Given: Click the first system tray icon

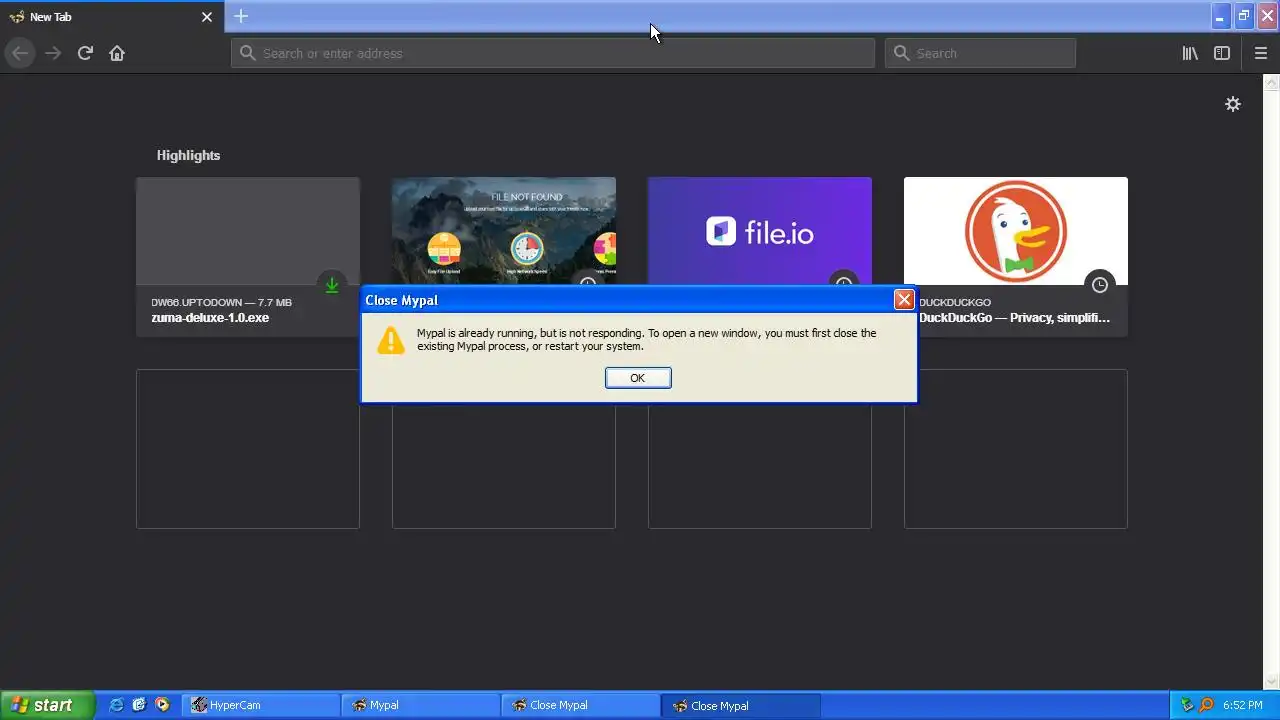Looking at the screenshot, I should click(x=1187, y=705).
